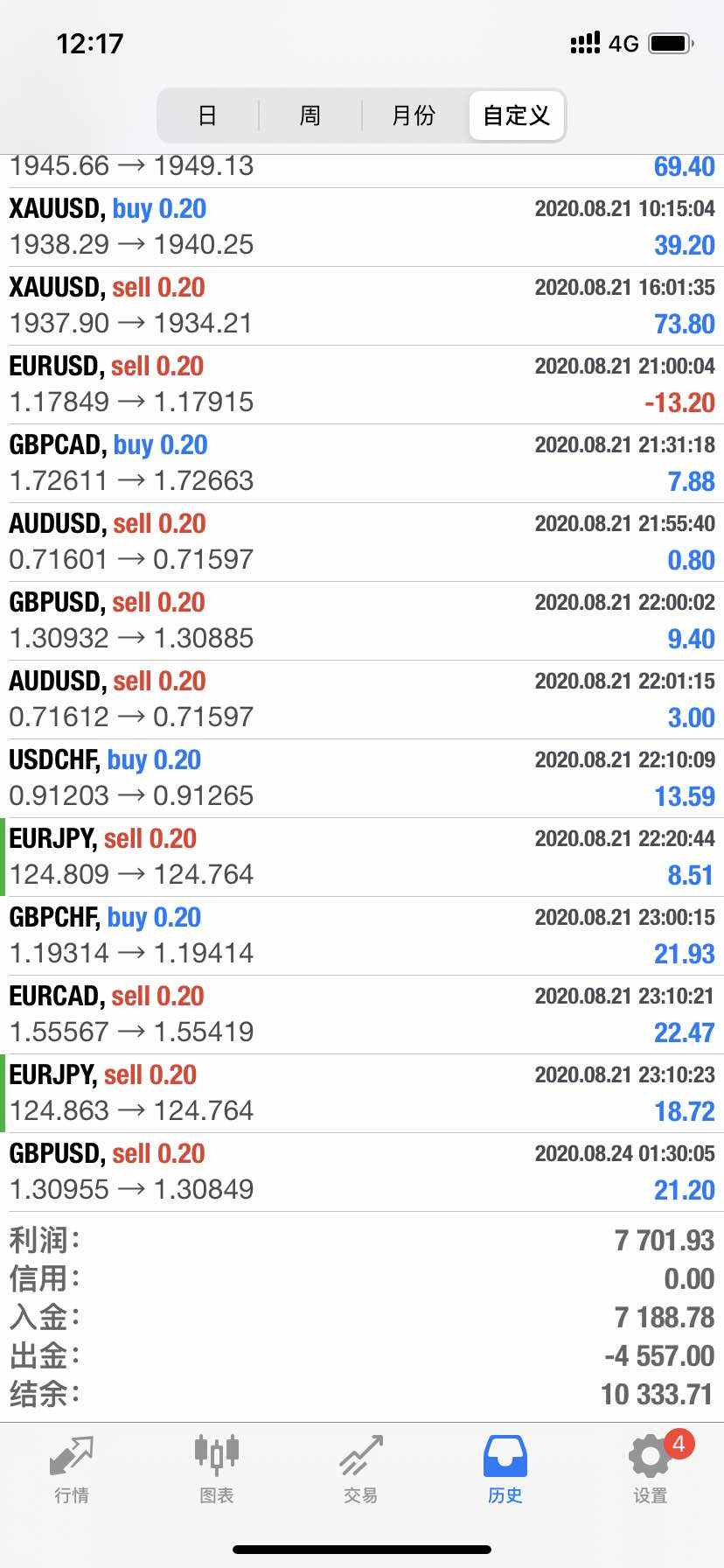The height and width of the screenshot is (1568, 724).
Task: Tap the red notification badge on settings
Action: [679, 1444]
